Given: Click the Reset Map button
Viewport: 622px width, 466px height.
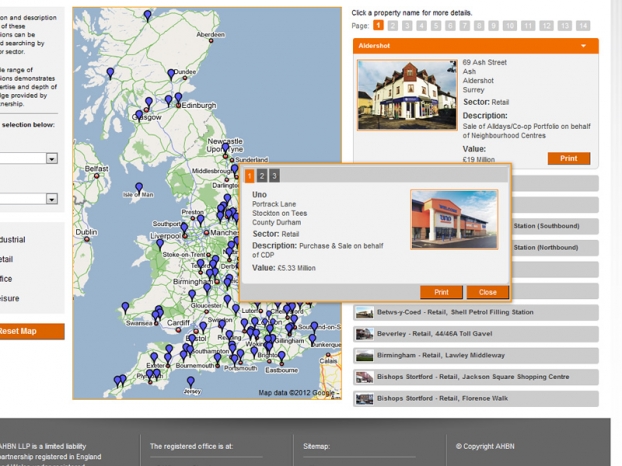Looking at the screenshot, I should [x=31, y=331].
